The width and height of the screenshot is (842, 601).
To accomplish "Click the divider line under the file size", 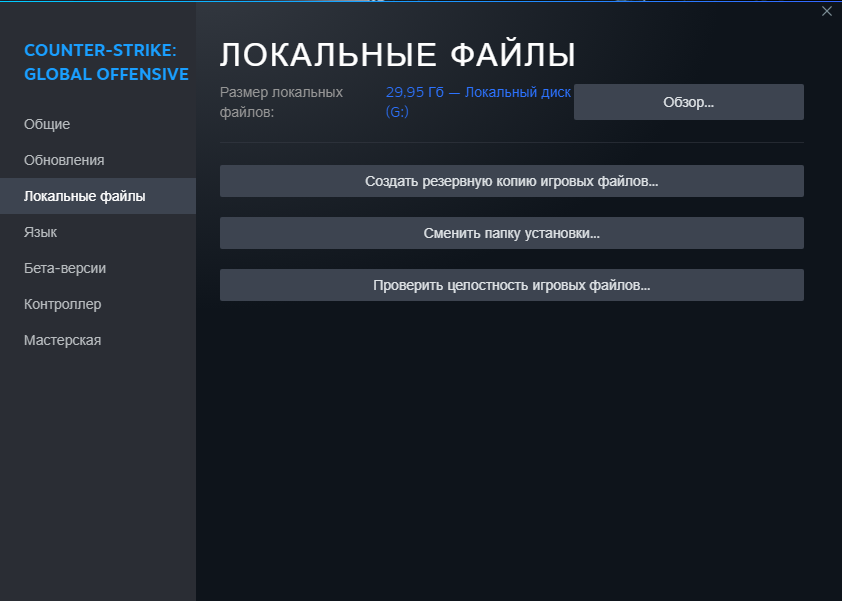I will pos(511,142).
